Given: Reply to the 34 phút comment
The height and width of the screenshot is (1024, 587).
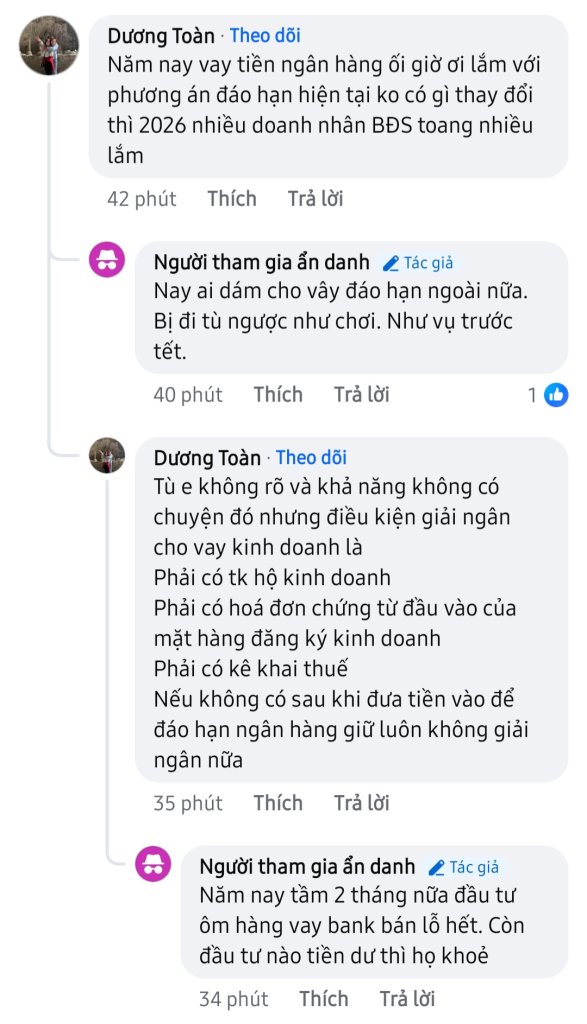Looking at the screenshot, I should pos(407,999).
